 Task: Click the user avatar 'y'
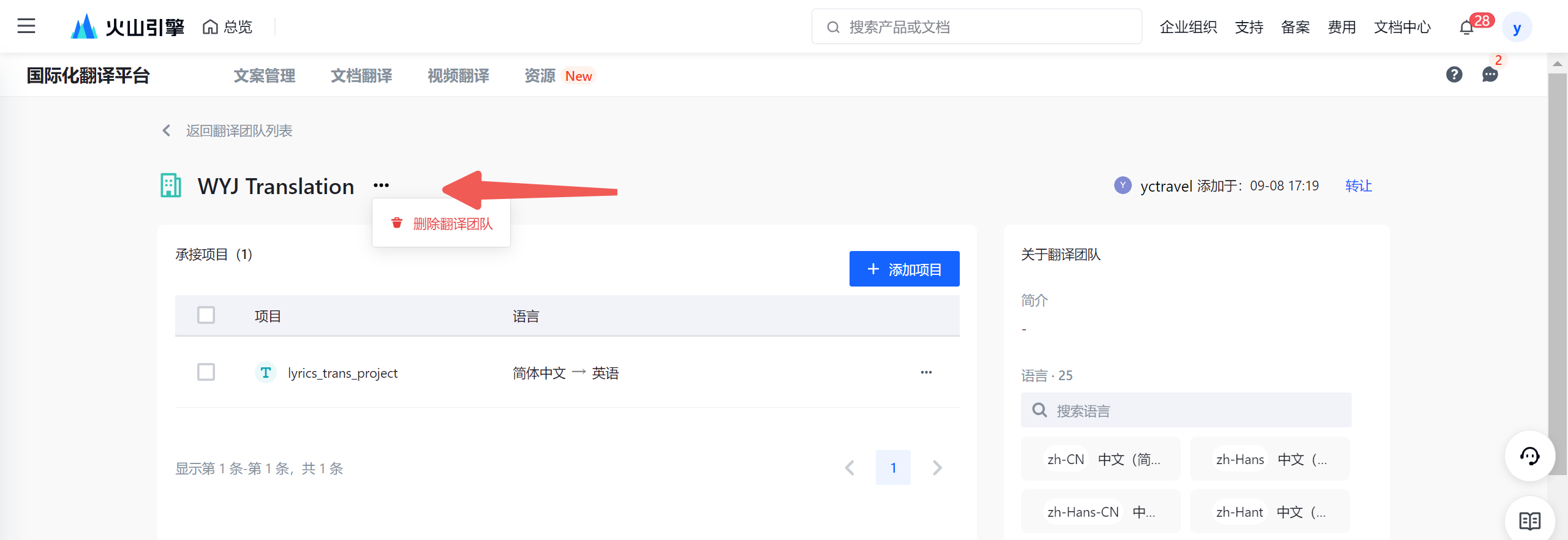(x=1517, y=28)
